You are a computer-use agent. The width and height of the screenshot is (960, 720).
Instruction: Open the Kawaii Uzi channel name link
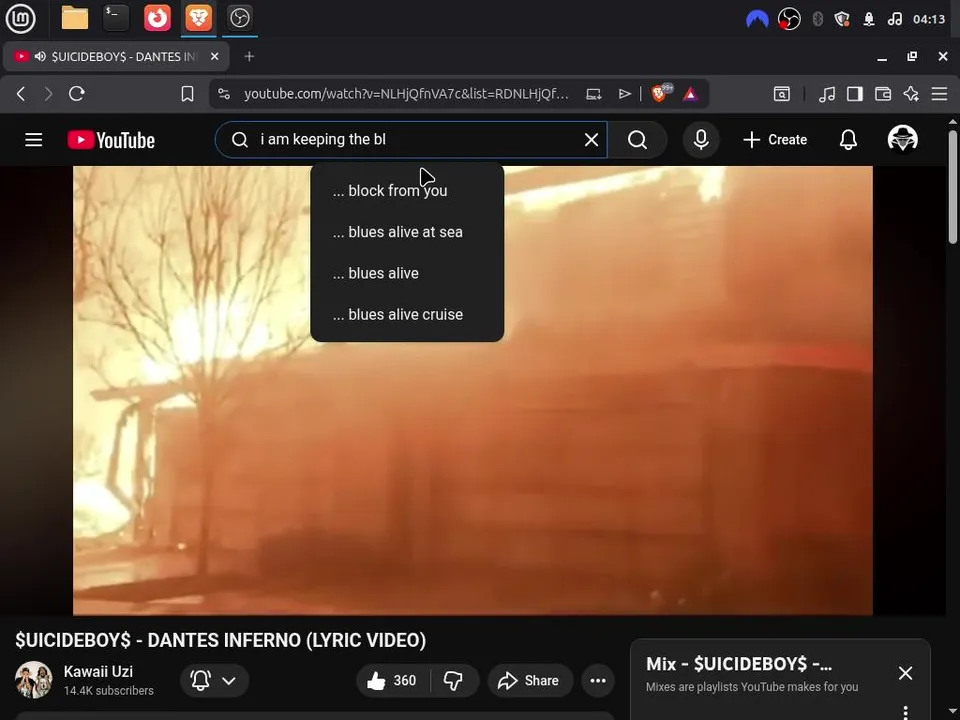[98, 671]
